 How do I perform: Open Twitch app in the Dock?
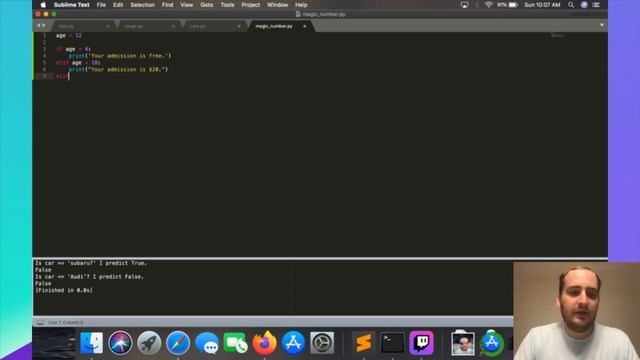(421, 342)
